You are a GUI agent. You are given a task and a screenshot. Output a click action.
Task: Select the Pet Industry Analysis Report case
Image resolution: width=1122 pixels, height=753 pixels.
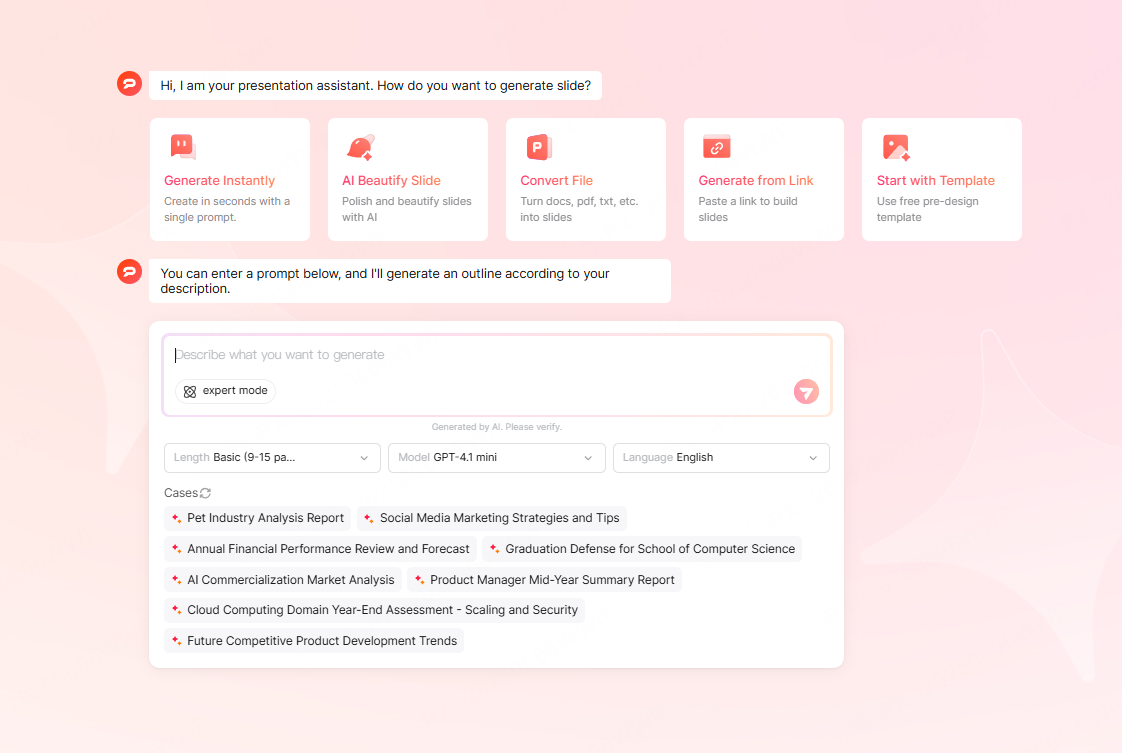[257, 518]
